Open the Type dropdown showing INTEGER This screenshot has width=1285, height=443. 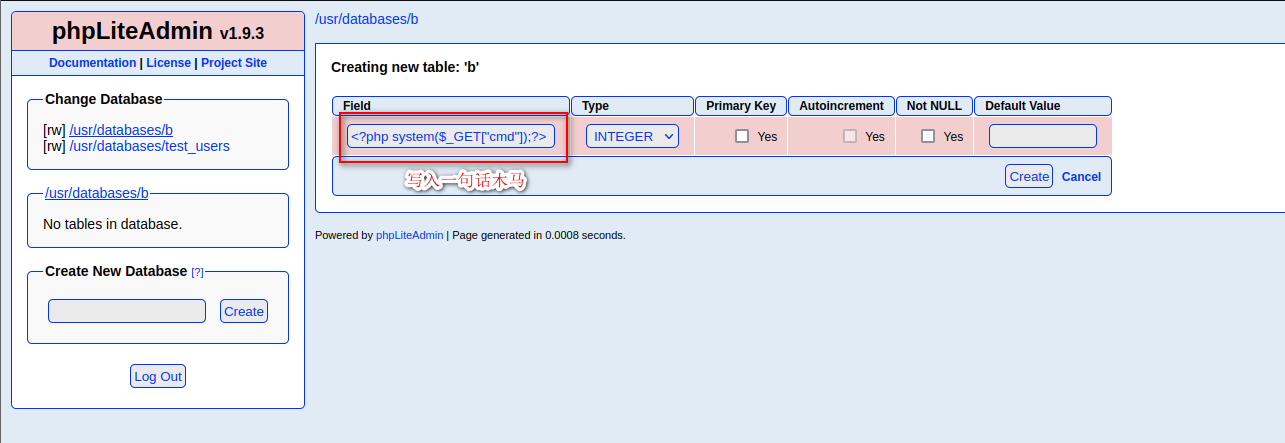point(632,136)
